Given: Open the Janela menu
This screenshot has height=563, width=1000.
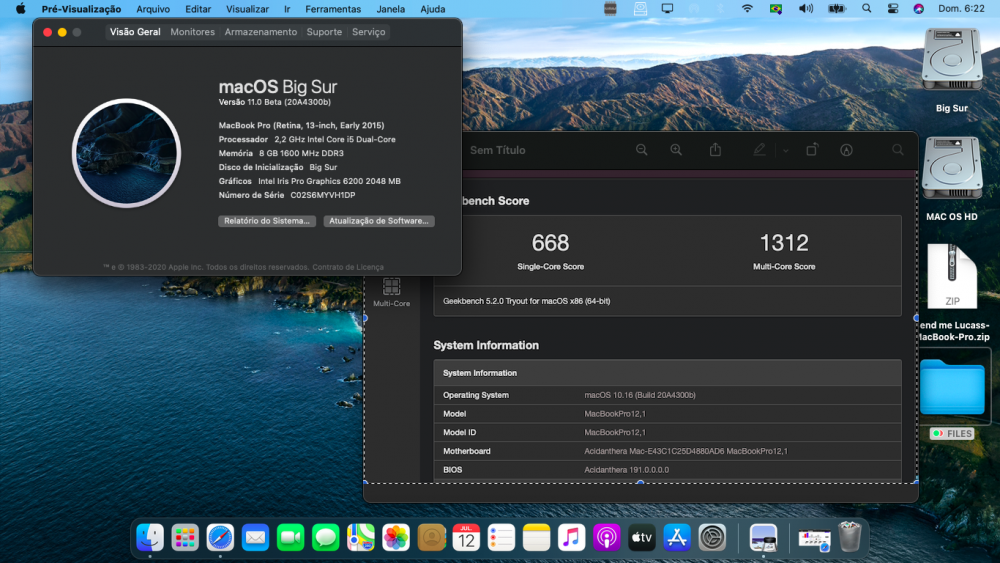Looking at the screenshot, I should (390, 9).
